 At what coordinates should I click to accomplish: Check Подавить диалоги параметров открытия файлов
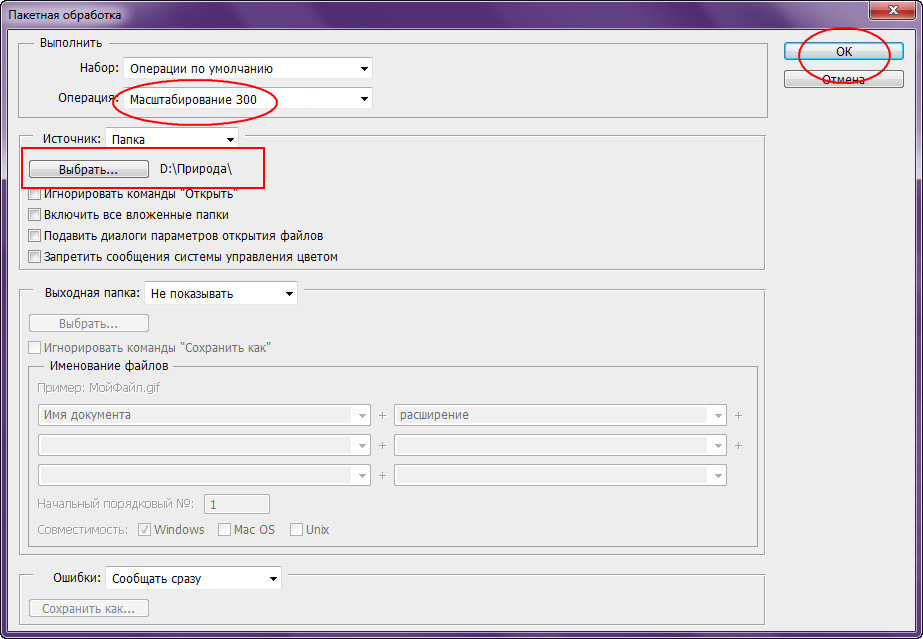pyautogui.click(x=35, y=236)
